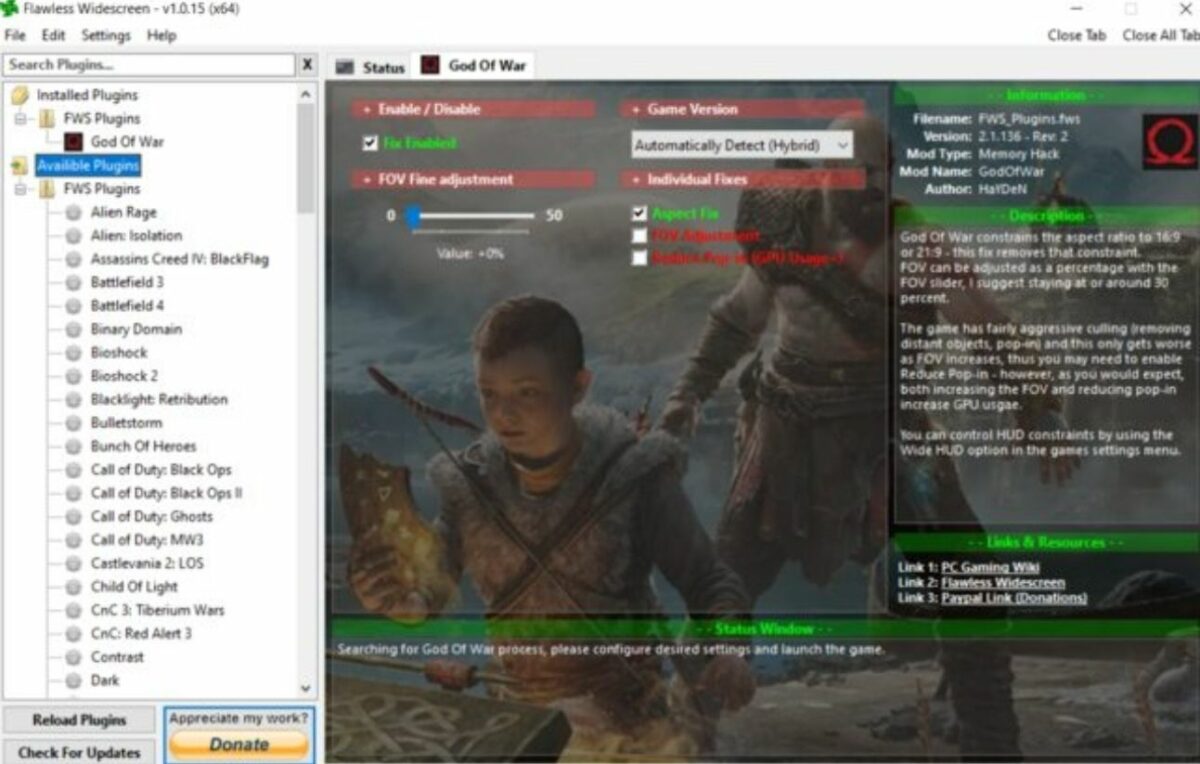Open the Settings menu
The width and height of the screenshot is (1200, 764).
[105, 35]
